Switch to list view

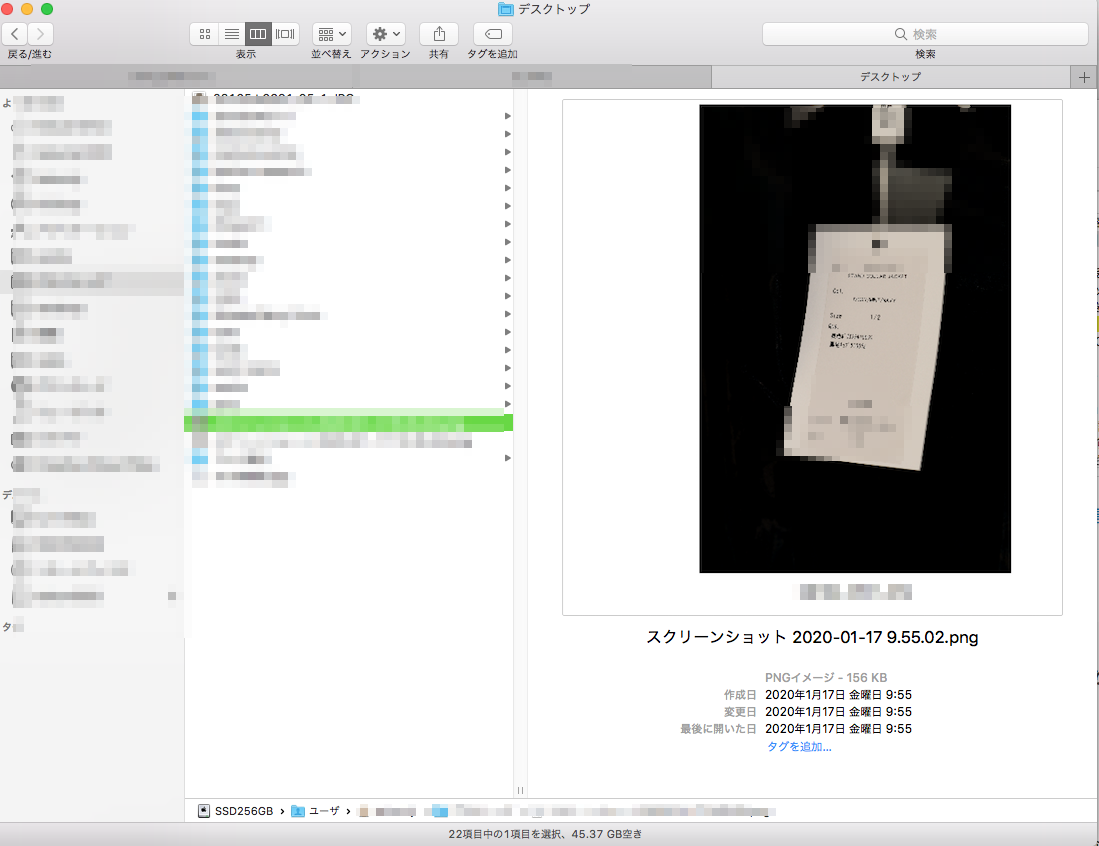231,34
